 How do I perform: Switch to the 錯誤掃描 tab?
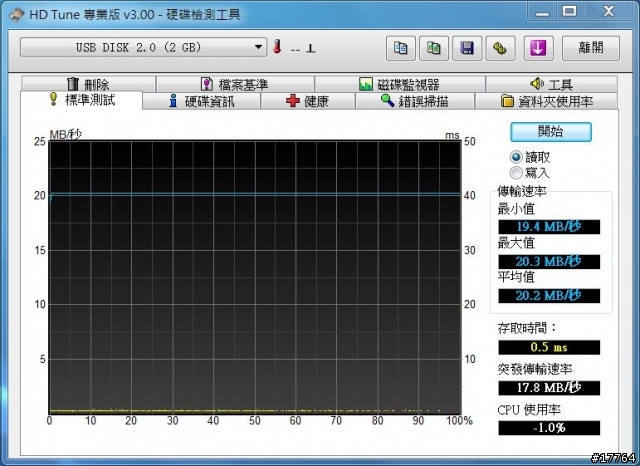(415, 101)
